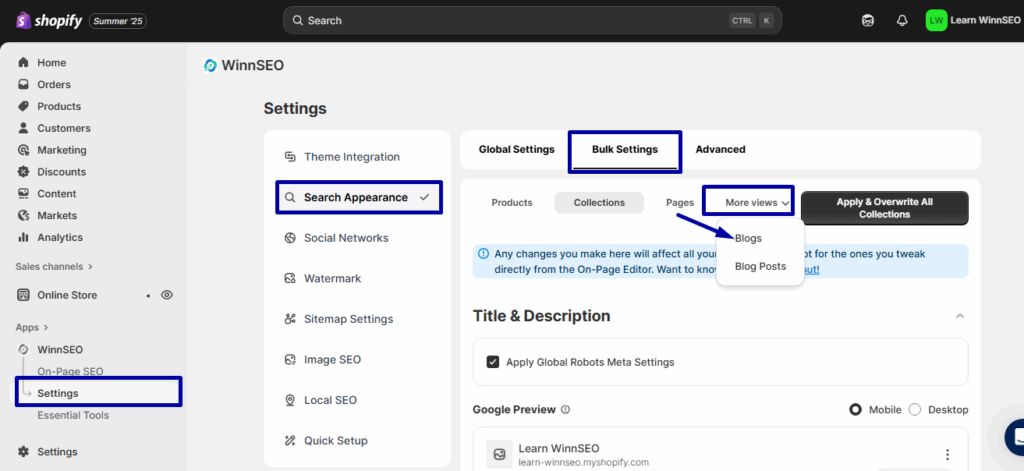Select the Collections view tab
Viewport: 1024px width, 471px height.
pyautogui.click(x=600, y=203)
